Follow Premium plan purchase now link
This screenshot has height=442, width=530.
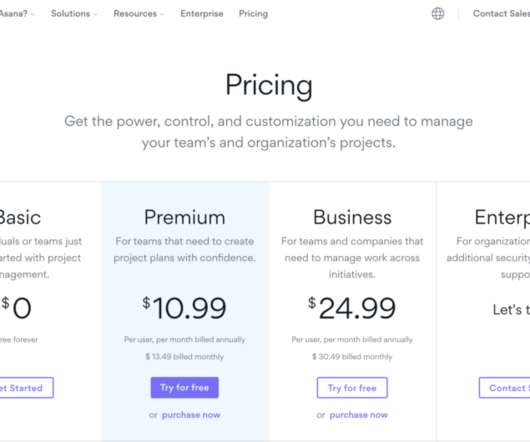coord(191,415)
